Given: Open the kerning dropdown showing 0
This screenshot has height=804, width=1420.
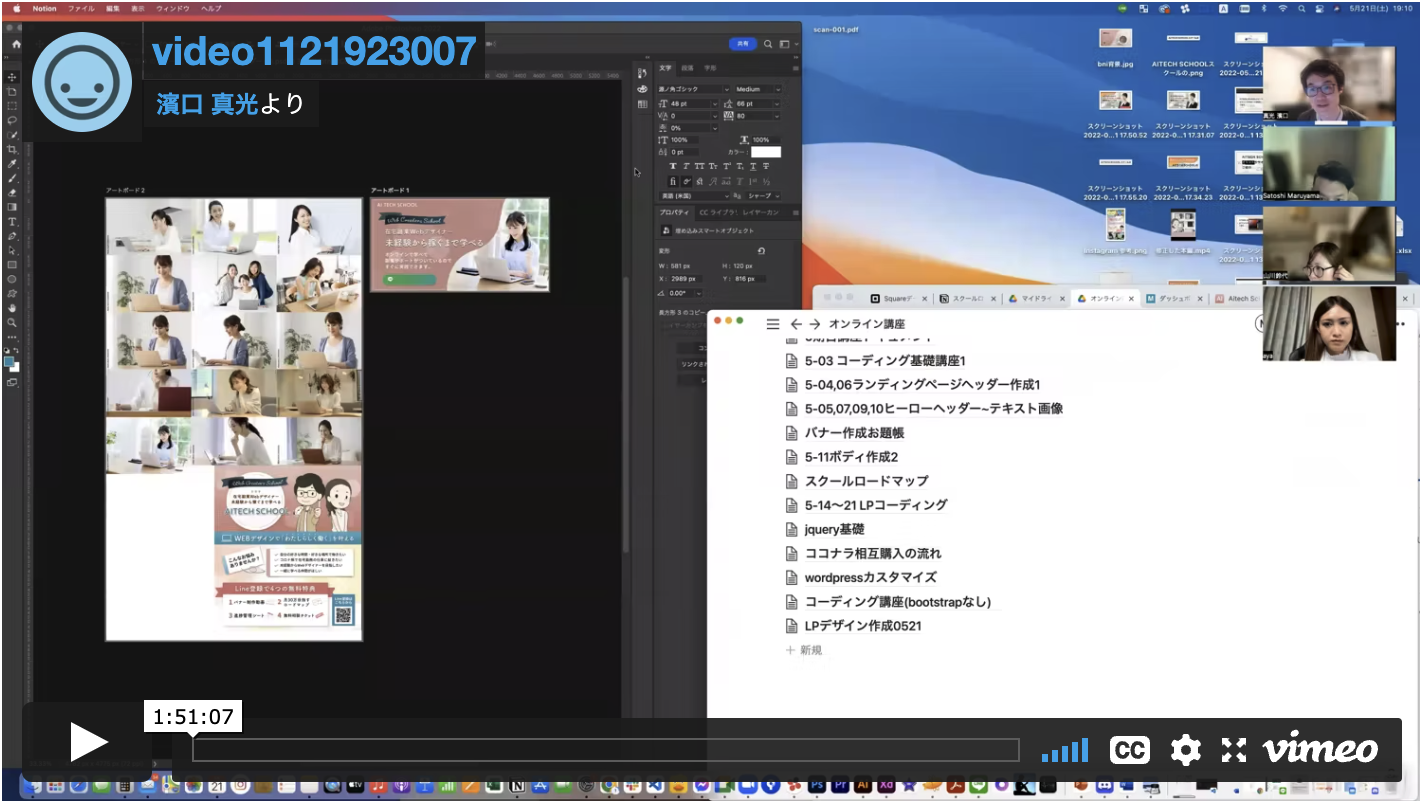Looking at the screenshot, I should (x=693, y=116).
